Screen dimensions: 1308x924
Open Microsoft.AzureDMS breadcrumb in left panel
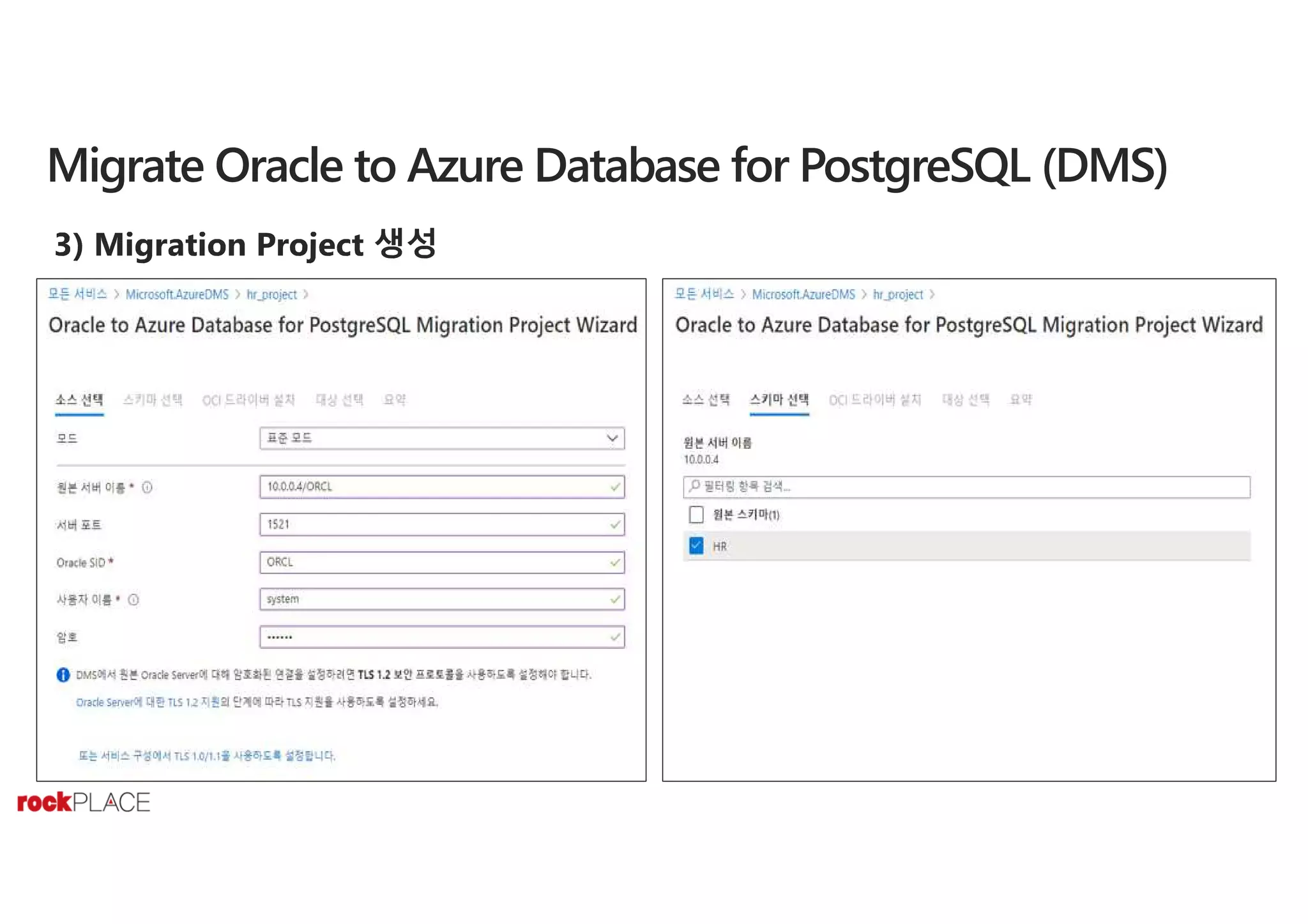click(177, 294)
